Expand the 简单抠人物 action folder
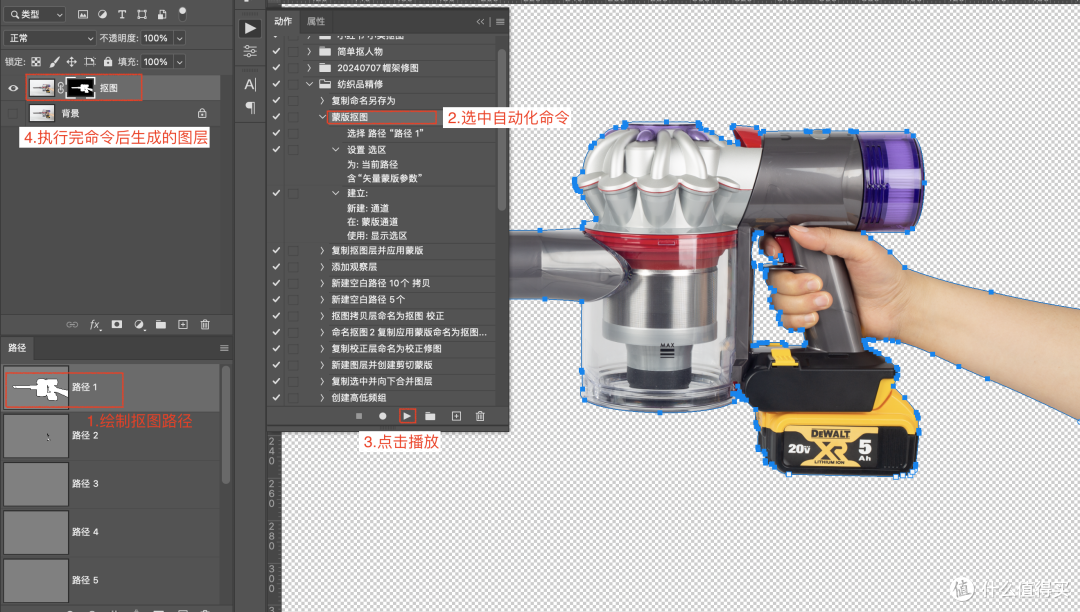This screenshot has height=612, width=1080. [x=309, y=52]
